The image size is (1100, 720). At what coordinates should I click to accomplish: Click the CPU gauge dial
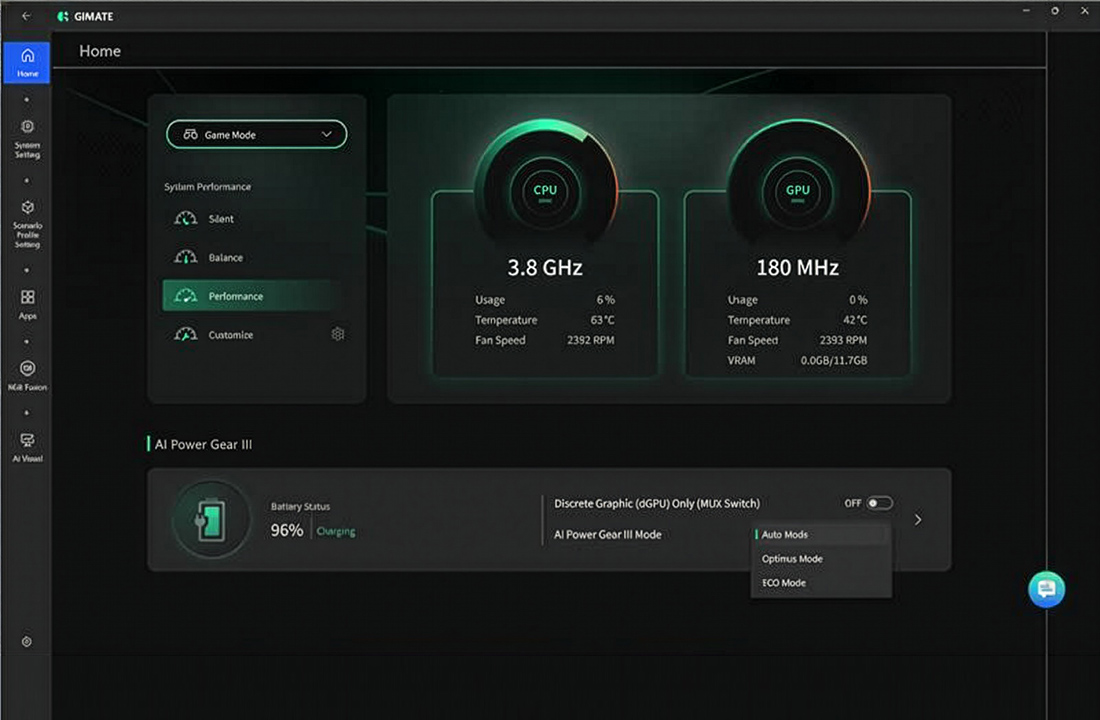545,190
